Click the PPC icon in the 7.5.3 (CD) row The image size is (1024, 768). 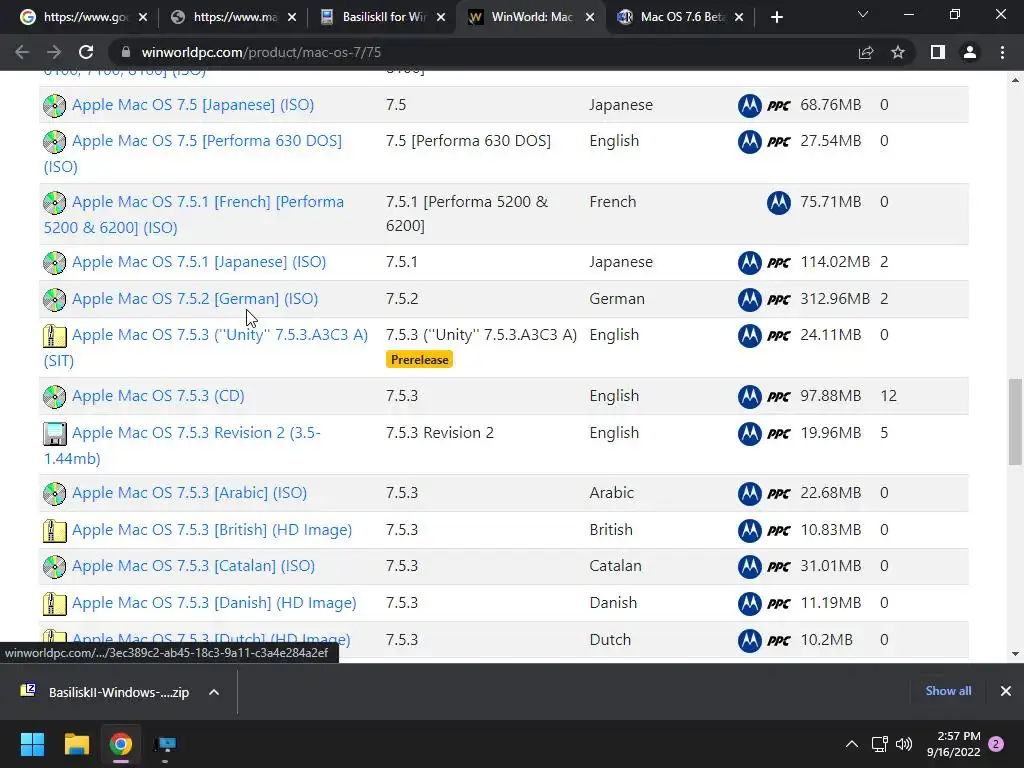click(778, 397)
